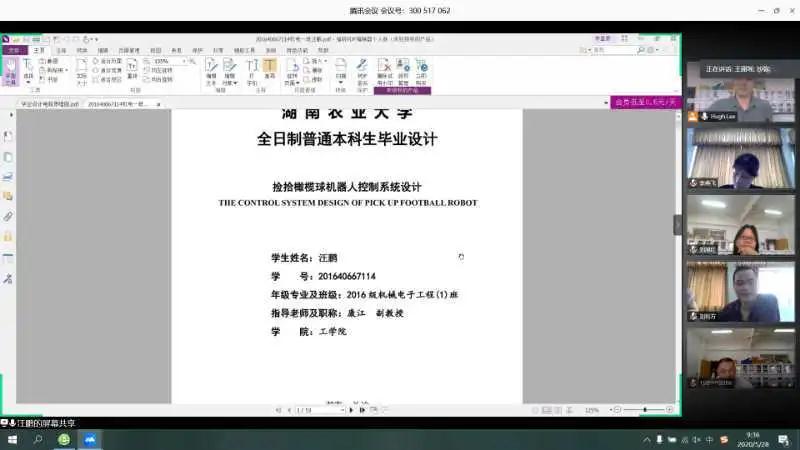Open the Windows Start menu

pyautogui.click(x=12, y=439)
